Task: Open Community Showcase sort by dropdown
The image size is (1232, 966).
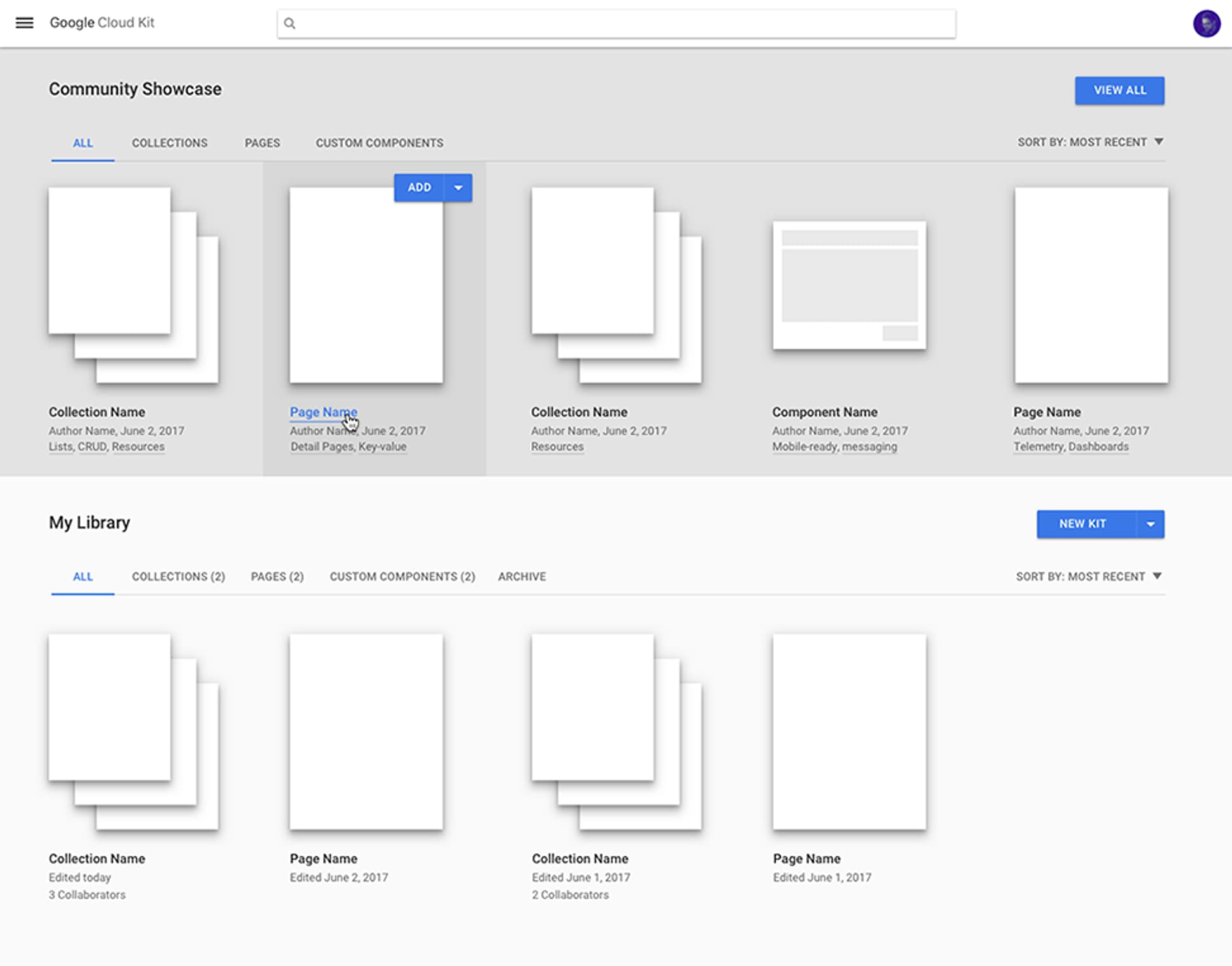Action: click(x=1090, y=142)
